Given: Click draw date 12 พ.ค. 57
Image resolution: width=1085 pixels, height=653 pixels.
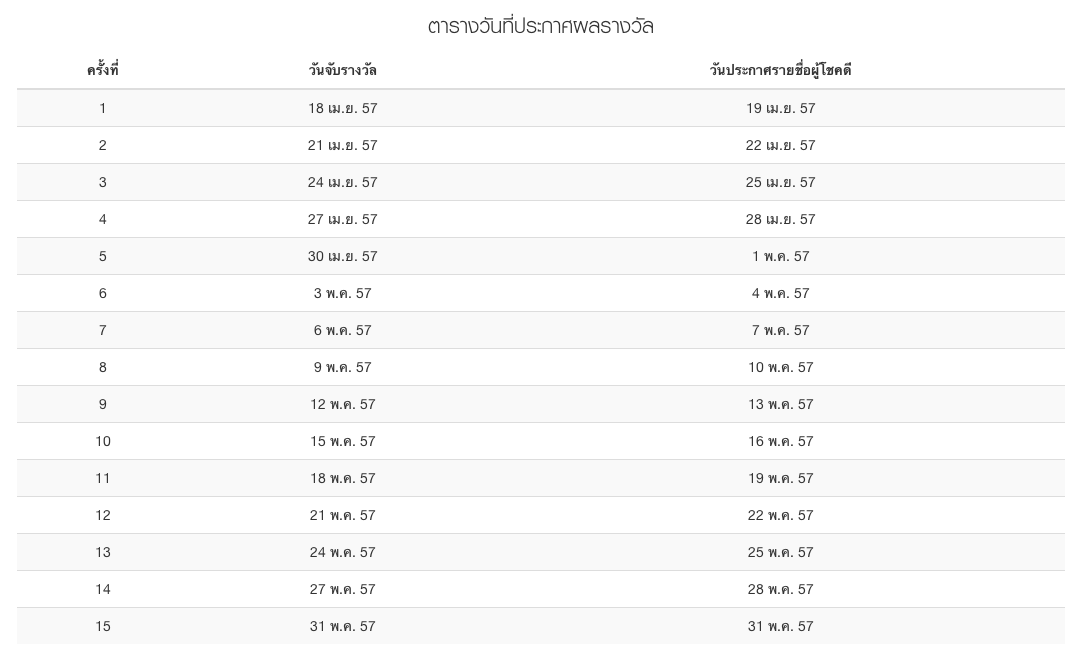Looking at the screenshot, I should (x=343, y=404).
